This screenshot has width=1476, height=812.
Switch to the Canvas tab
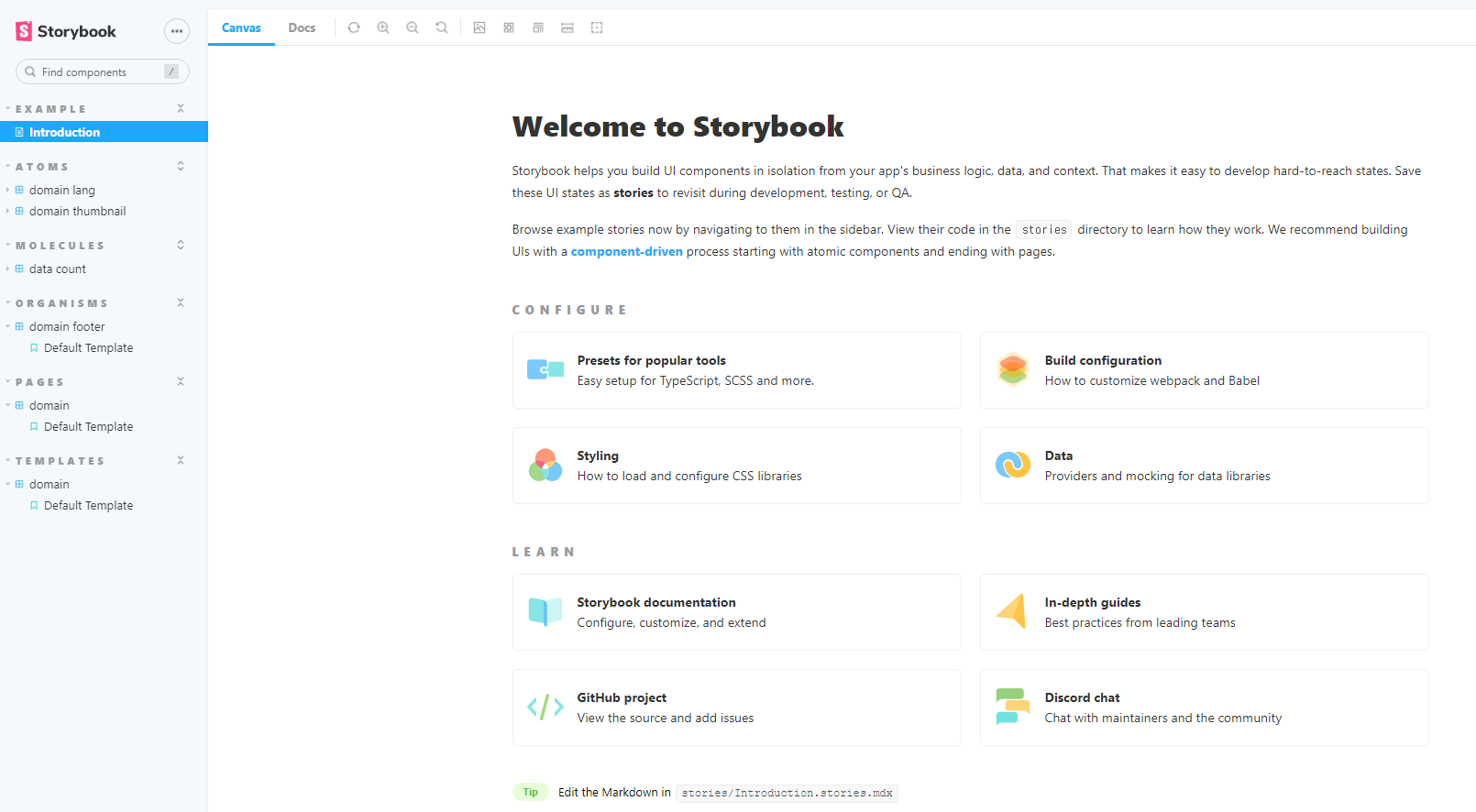click(241, 27)
